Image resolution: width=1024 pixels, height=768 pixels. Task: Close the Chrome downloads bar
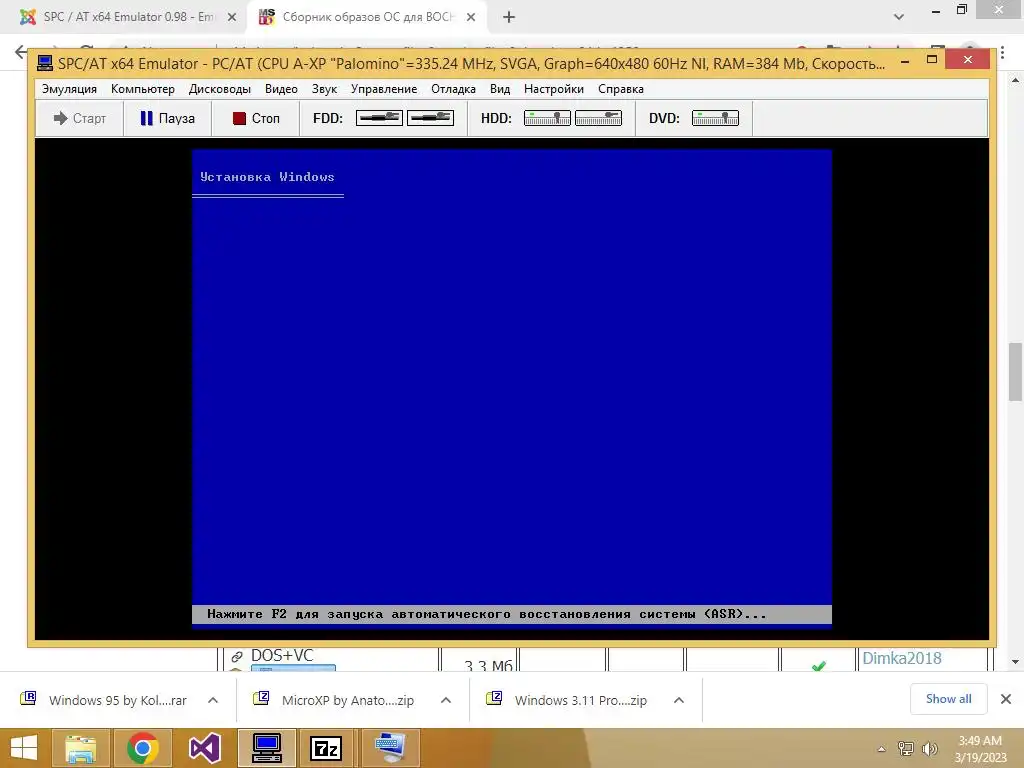tap(1006, 699)
